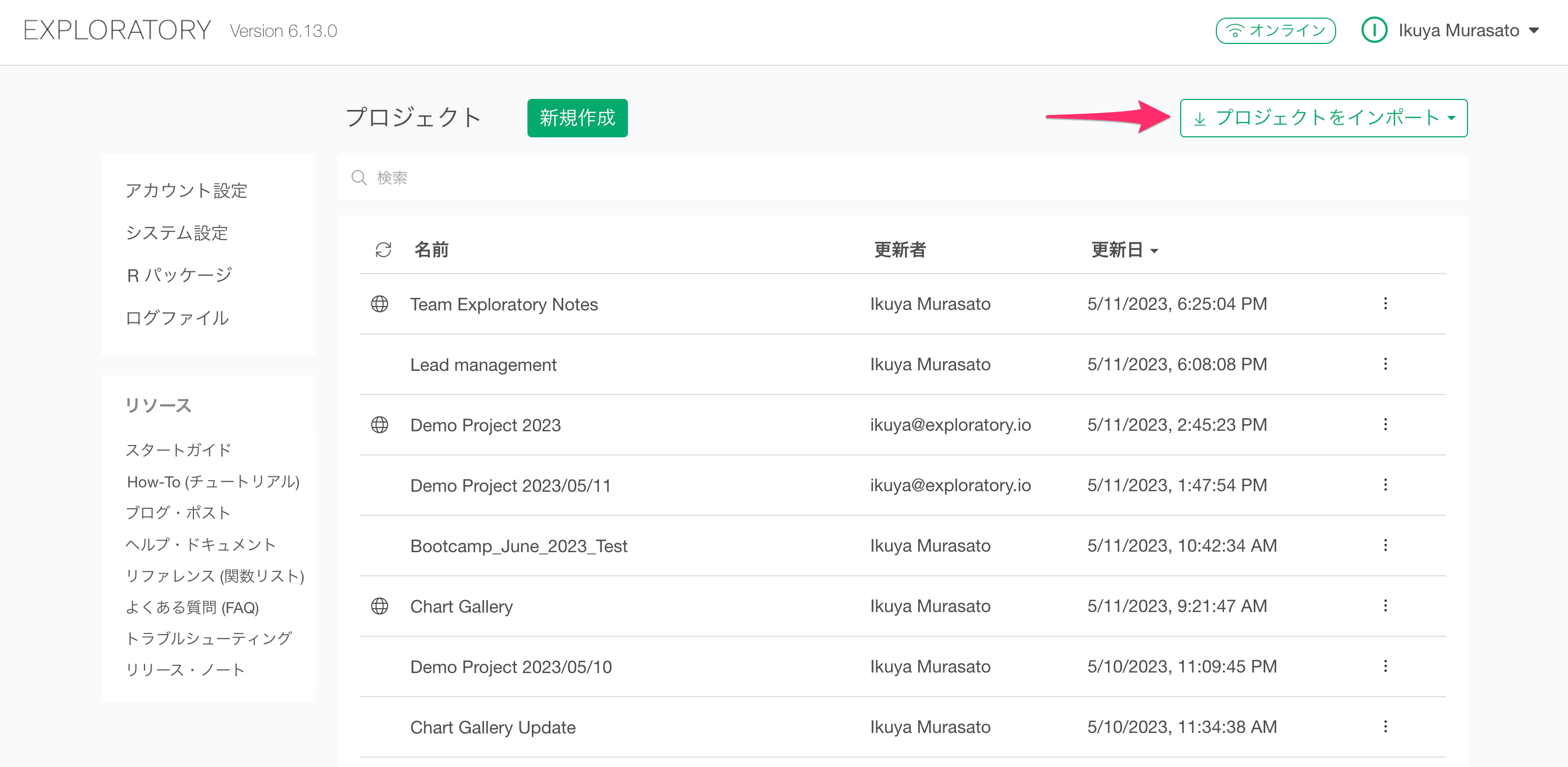The image size is (1568, 767).
Task: Open R パッケージ settings in sidebar
Action: click(179, 275)
